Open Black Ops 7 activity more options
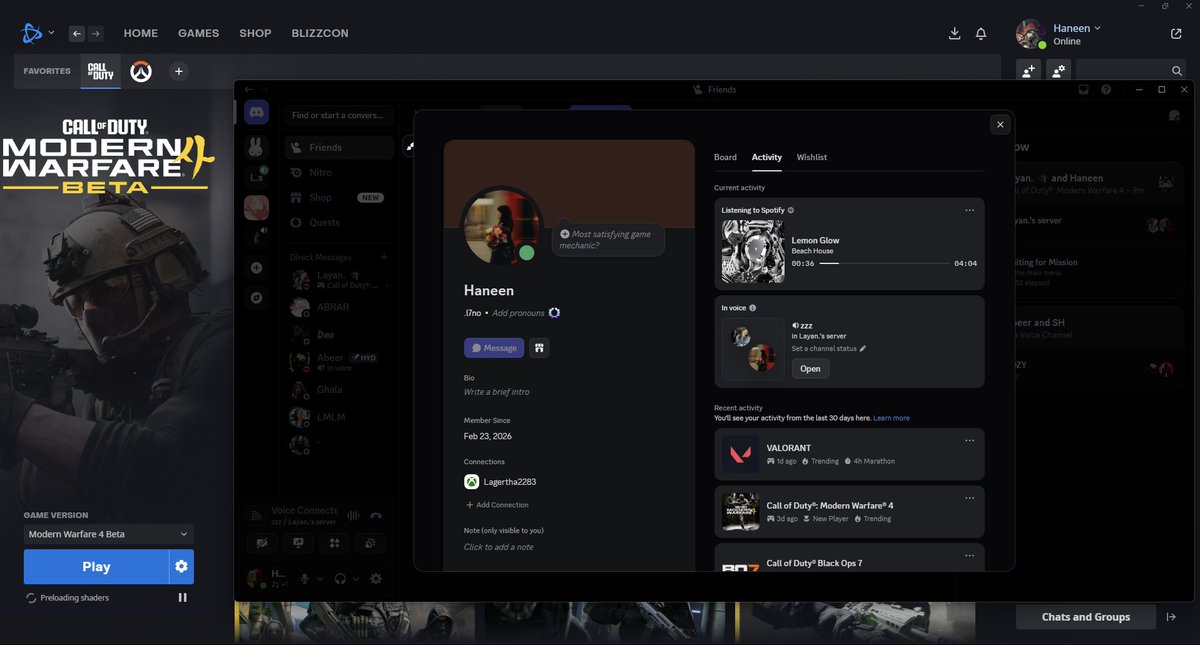This screenshot has height=645, width=1200. (x=969, y=555)
